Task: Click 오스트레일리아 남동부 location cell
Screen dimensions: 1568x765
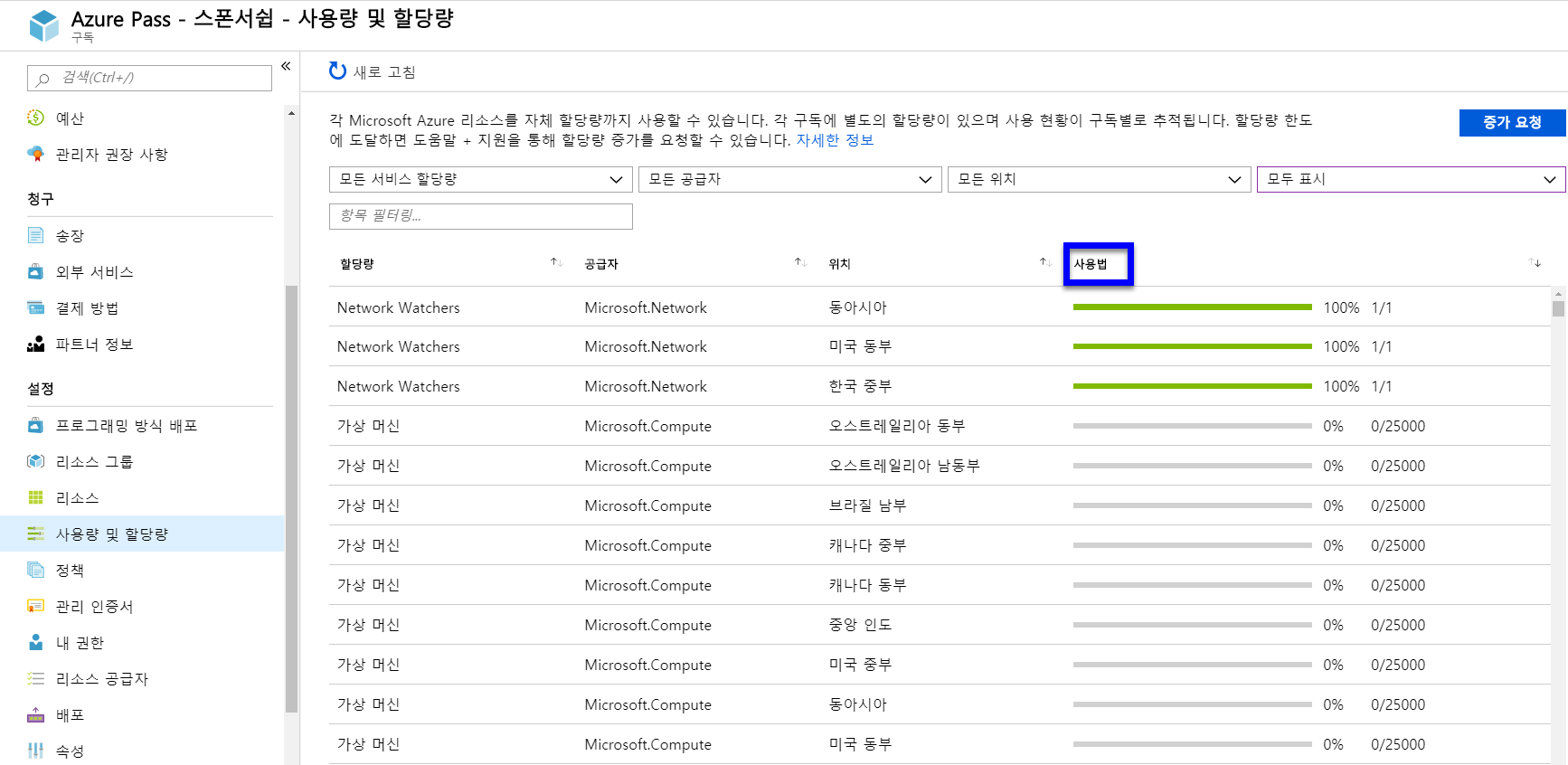Action: 904,466
